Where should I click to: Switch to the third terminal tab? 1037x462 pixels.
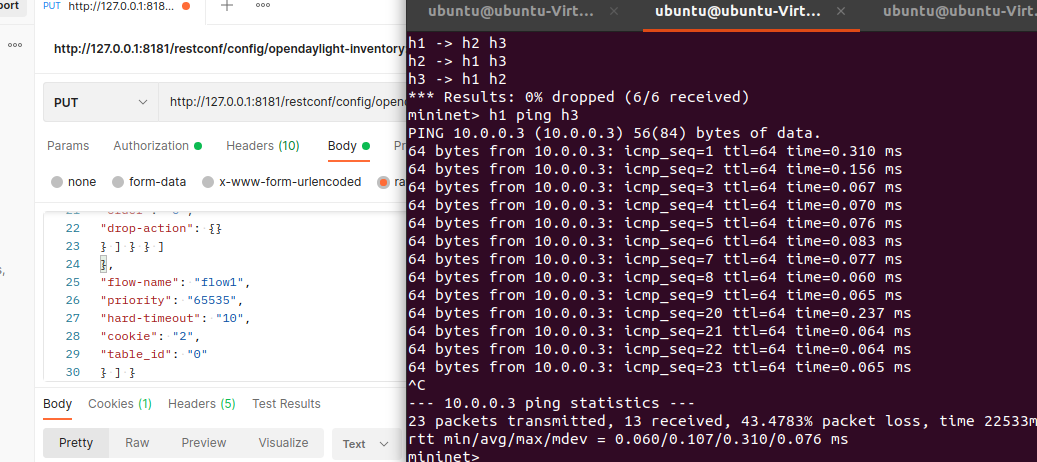click(x=959, y=11)
